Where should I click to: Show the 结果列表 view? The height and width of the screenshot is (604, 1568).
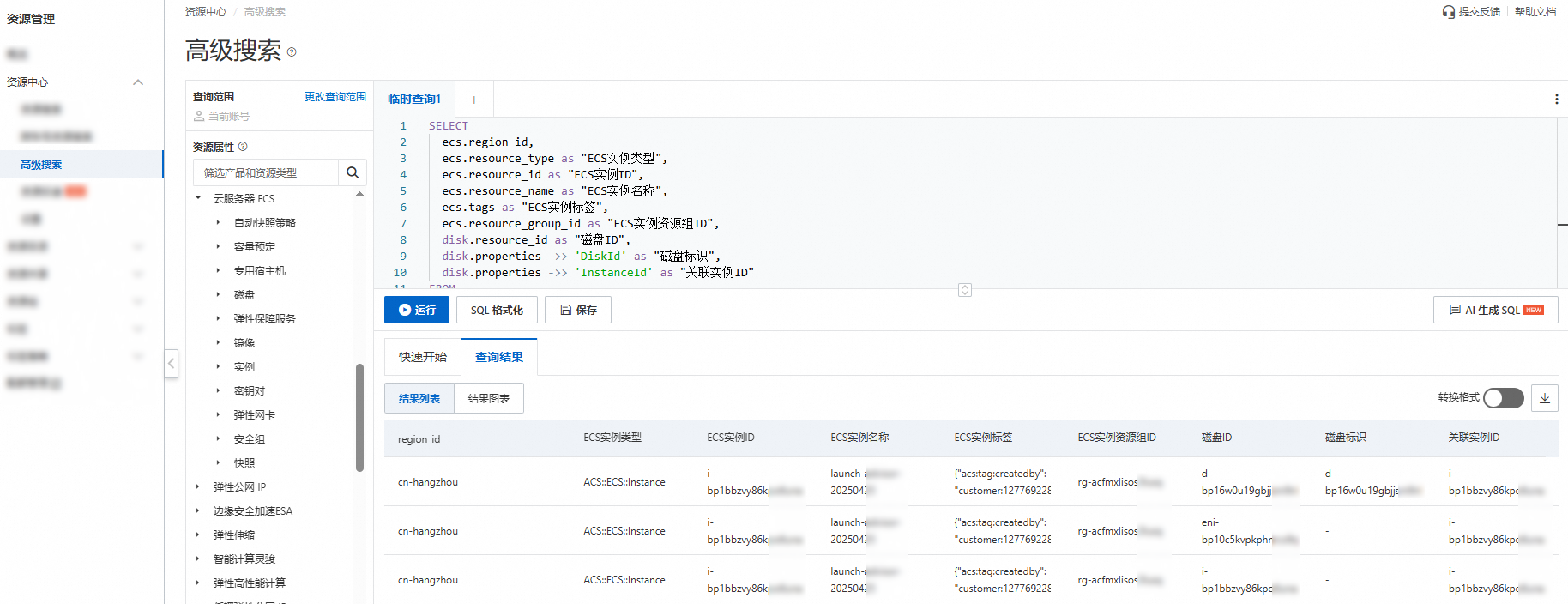419,398
